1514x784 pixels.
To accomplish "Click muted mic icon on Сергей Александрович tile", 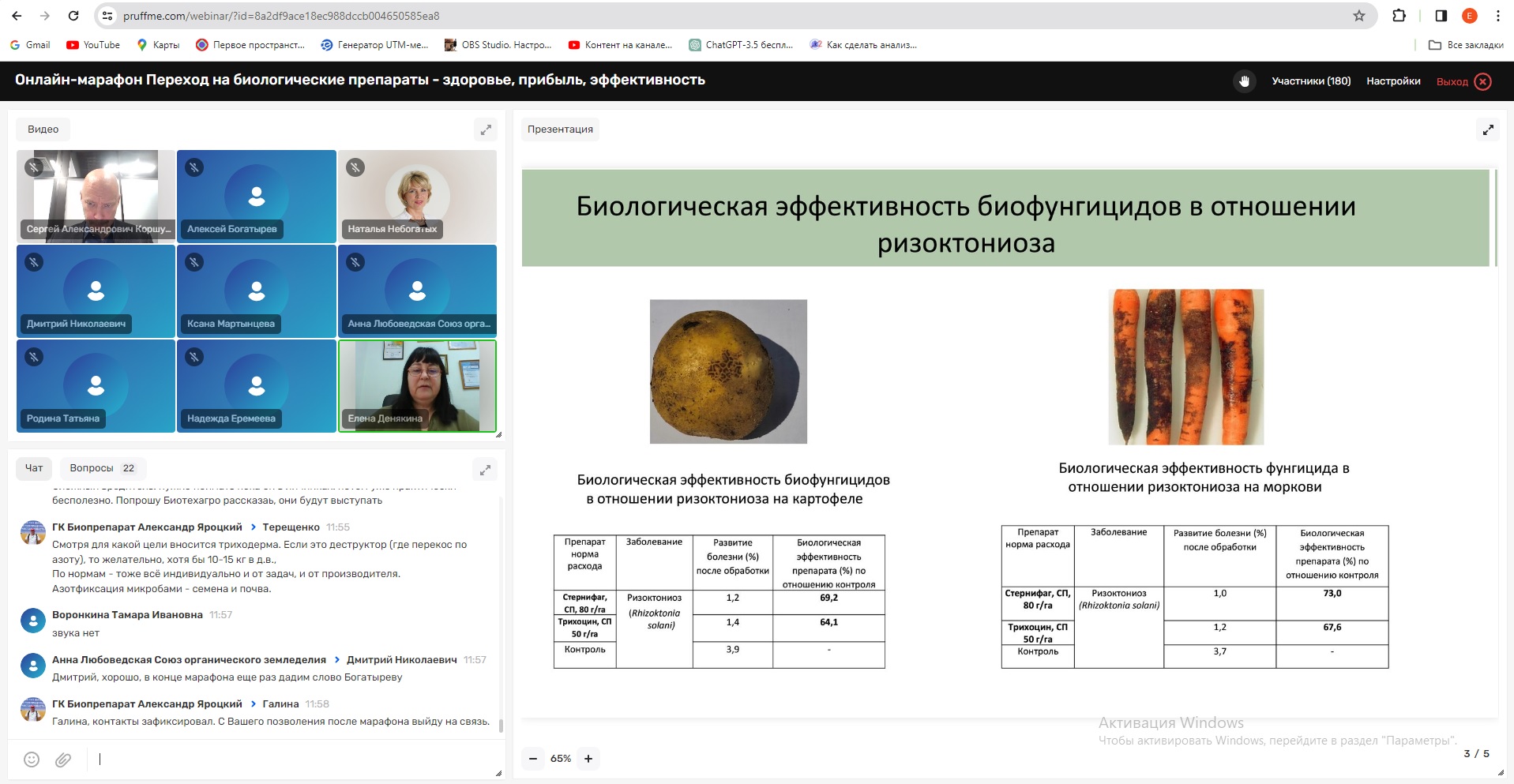I will tap(34, 167).
